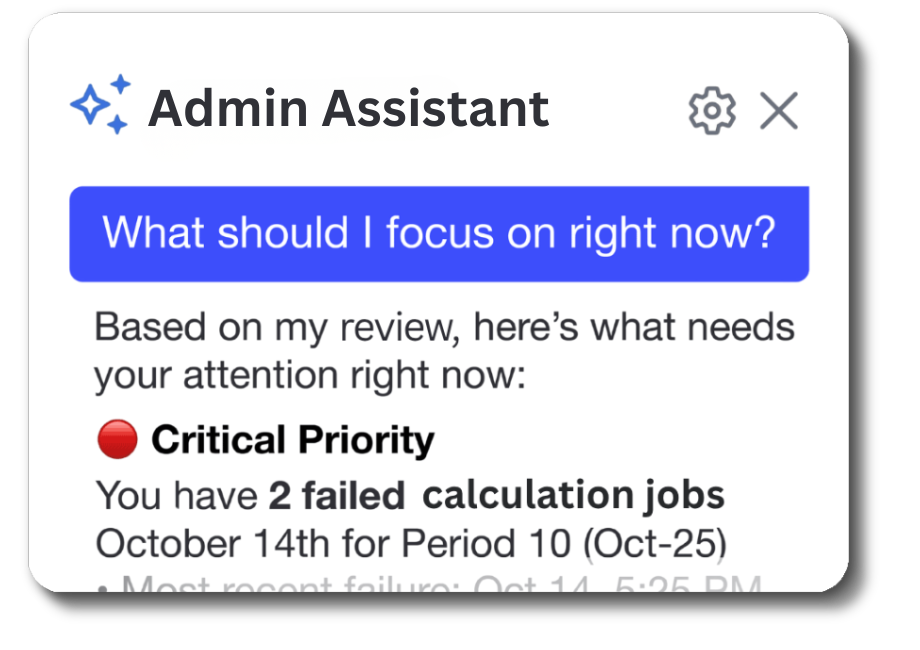
Task: Click the bold "2 failed" text
Action: (x=336, y=495)
